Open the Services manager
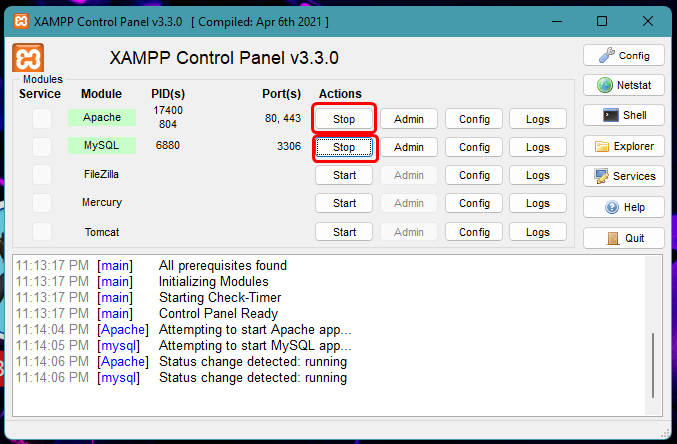Viewport: 677px width, 444px height. pos(623,176)
